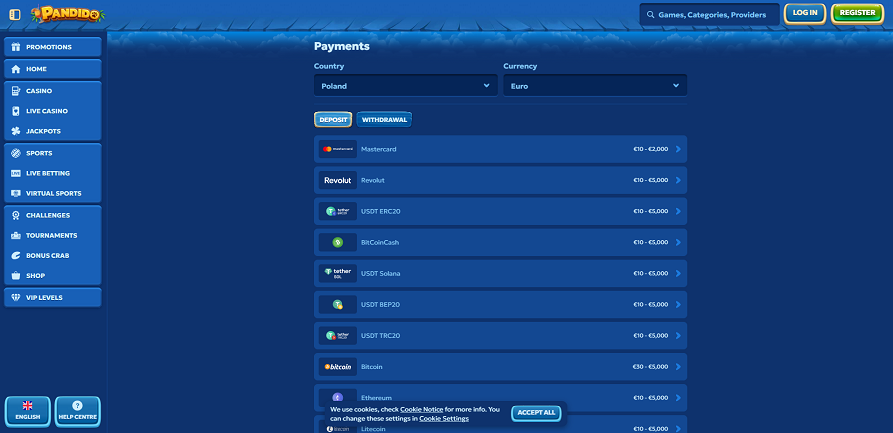Click the green Register button

857,13
